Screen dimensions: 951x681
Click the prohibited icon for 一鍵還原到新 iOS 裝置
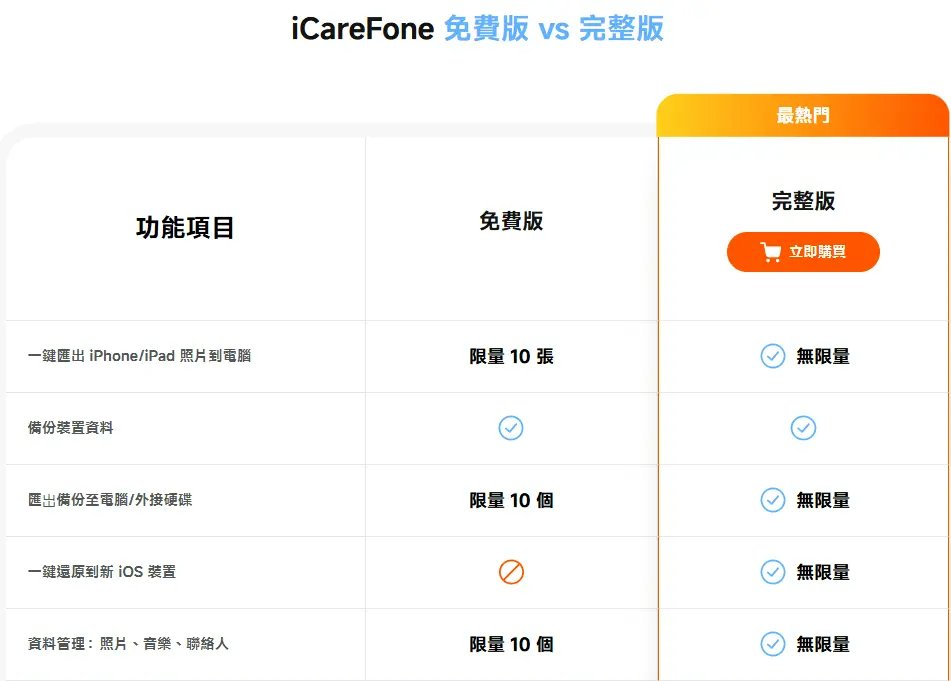click(x=510, y=572)
